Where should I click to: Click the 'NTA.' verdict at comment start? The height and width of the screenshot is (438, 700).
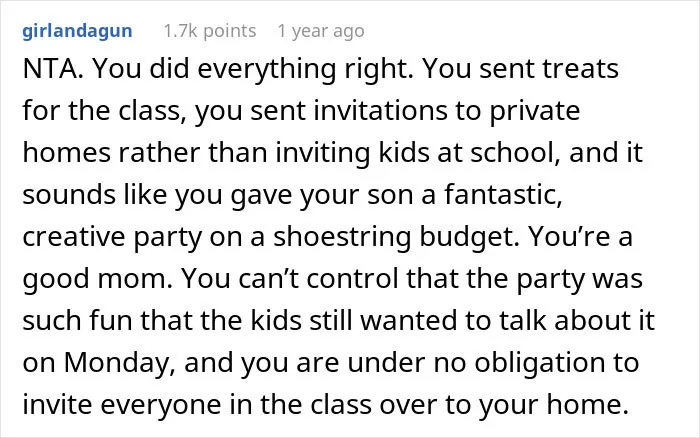[53, 69]
